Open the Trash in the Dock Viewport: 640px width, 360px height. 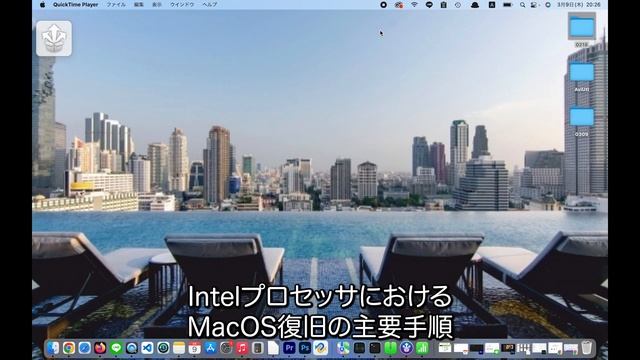click(x=587, y=348)
